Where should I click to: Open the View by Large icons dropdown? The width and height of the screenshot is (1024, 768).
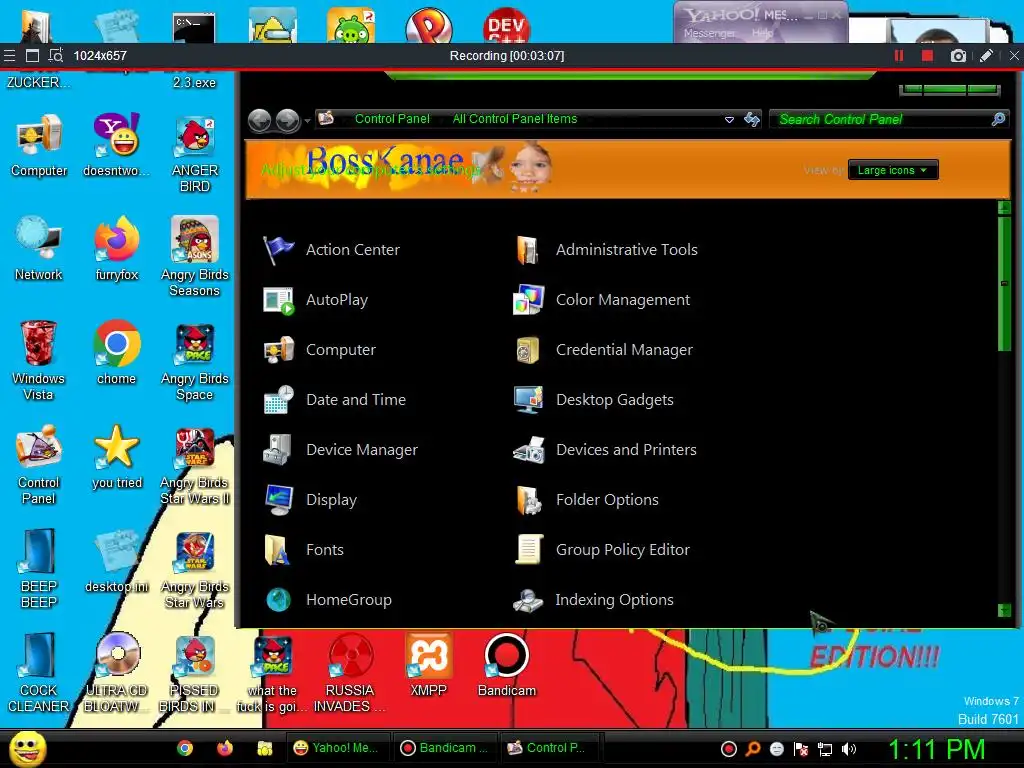893,170
